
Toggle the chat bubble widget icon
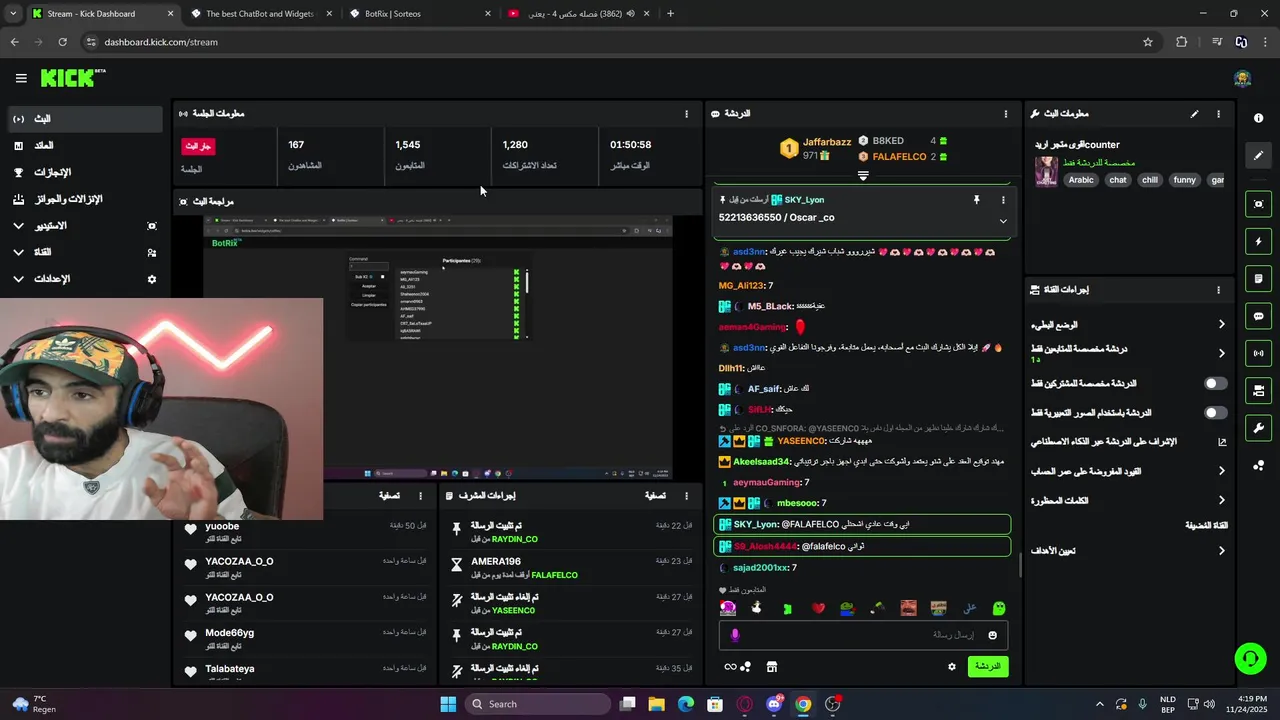pyautogui.click(x=1258, y=316)
